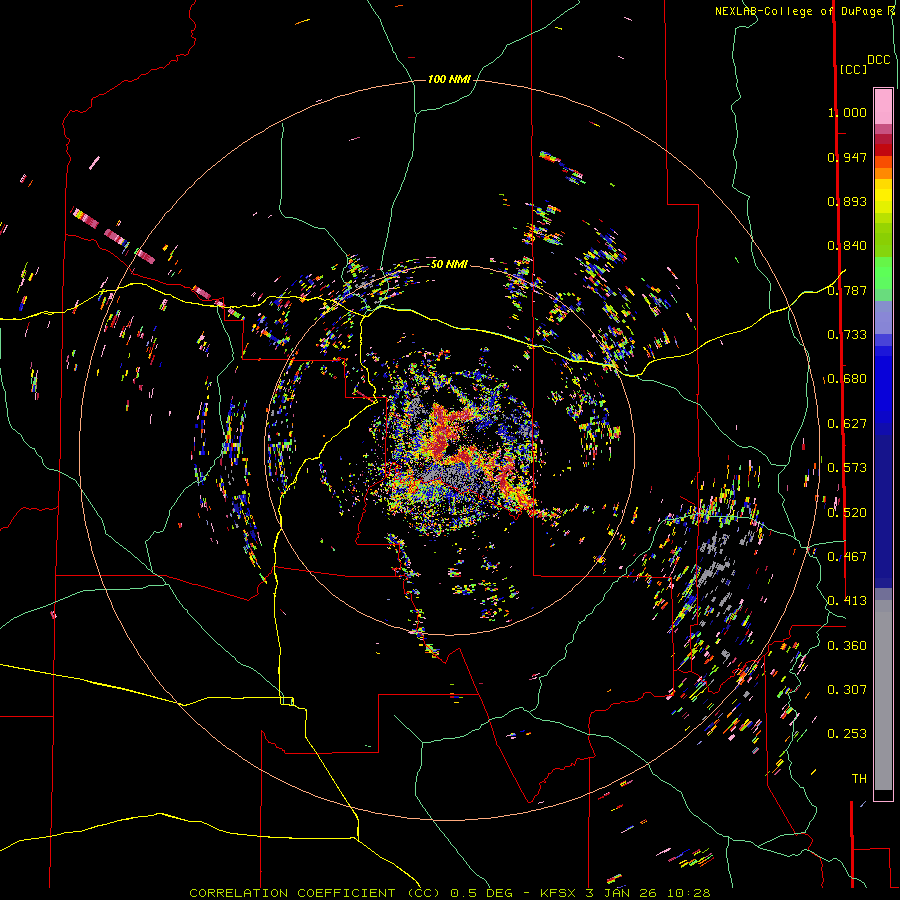
Task: Click the [CC] legend label
Action: coord(853,69)
